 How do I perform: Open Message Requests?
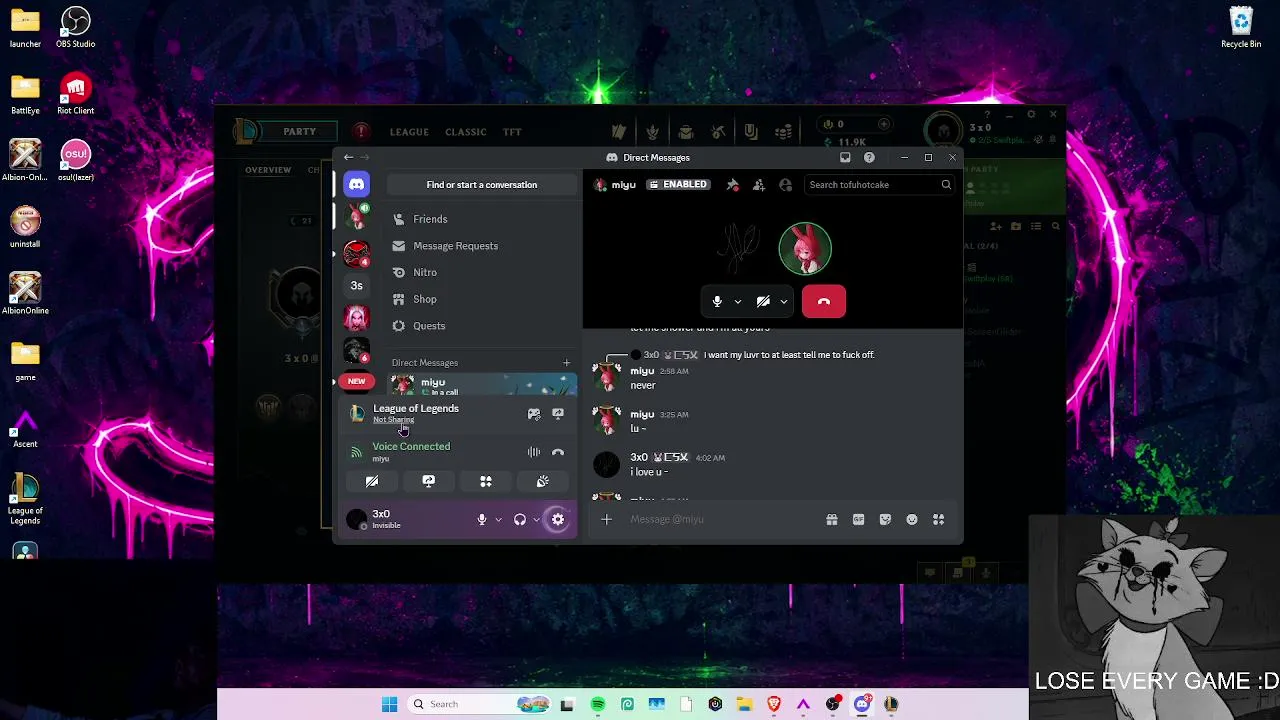click(x=481, y=246)
